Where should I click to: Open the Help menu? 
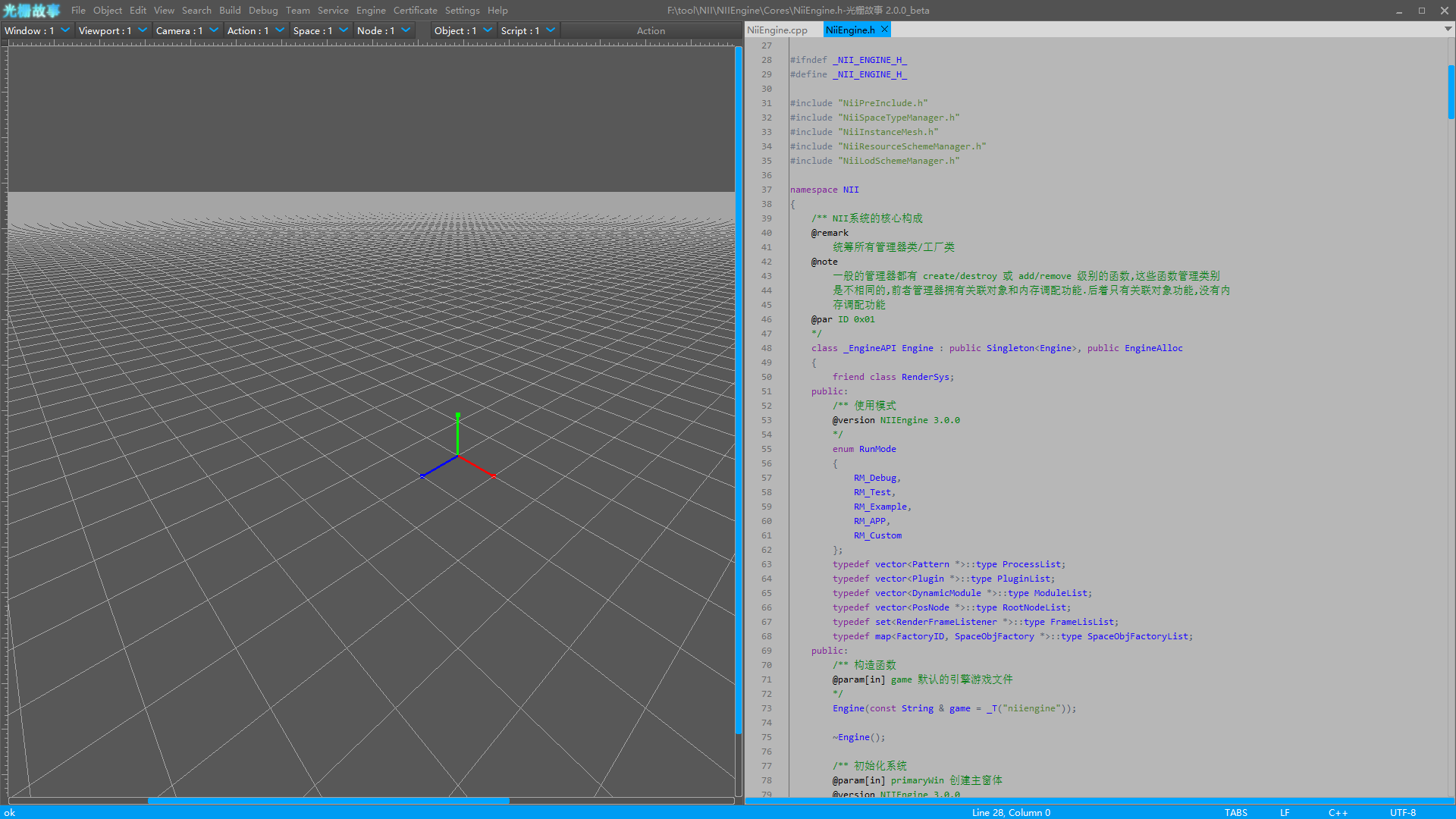coord(497,10)
